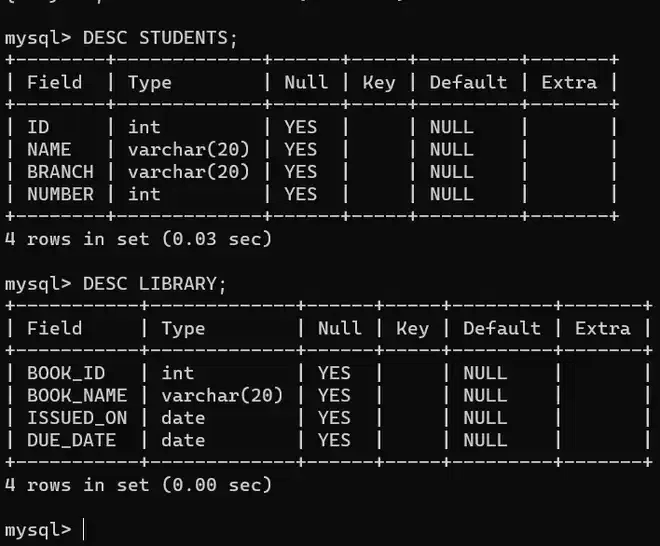Click the NUMBER field cell
Viewport: 660px width, 546px height.
pos(60,194)
